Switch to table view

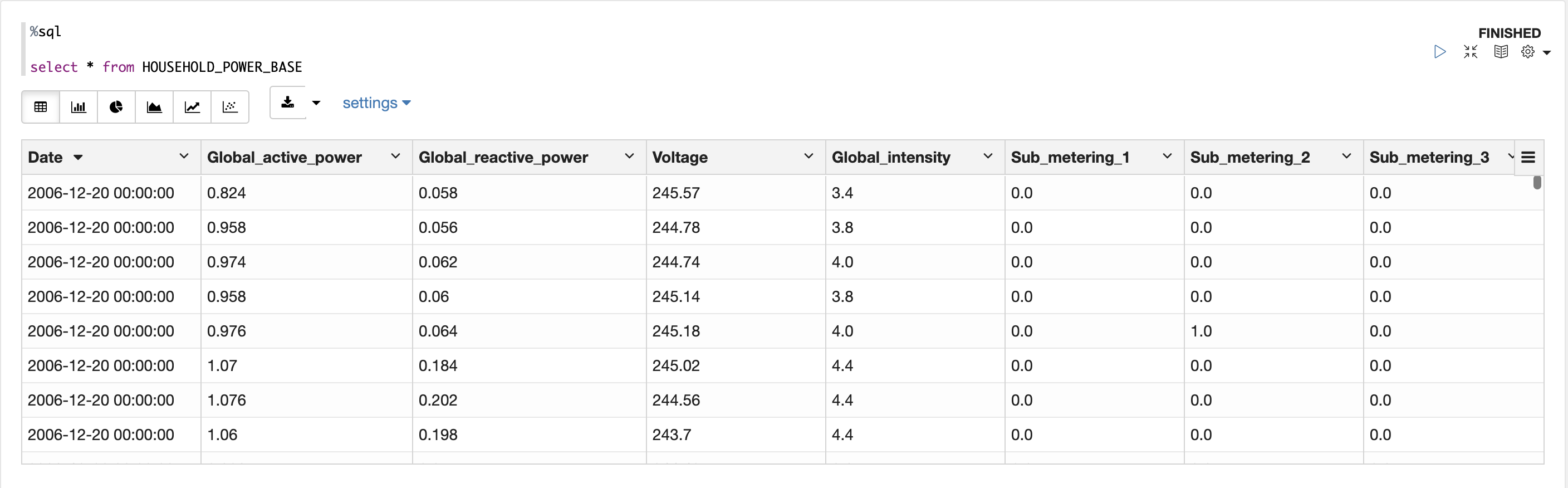click(41, 107)
